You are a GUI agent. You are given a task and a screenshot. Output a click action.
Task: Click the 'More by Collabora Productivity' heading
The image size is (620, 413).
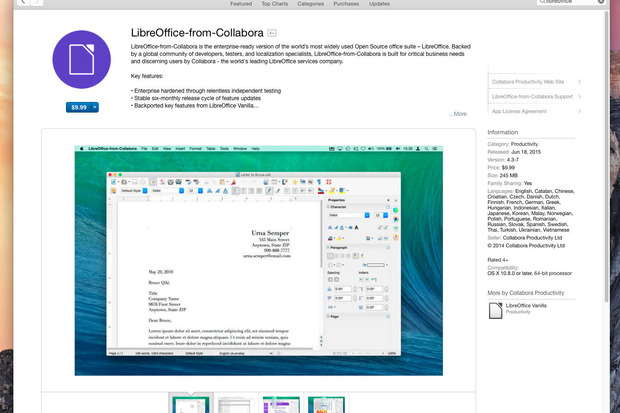point(525,293)
